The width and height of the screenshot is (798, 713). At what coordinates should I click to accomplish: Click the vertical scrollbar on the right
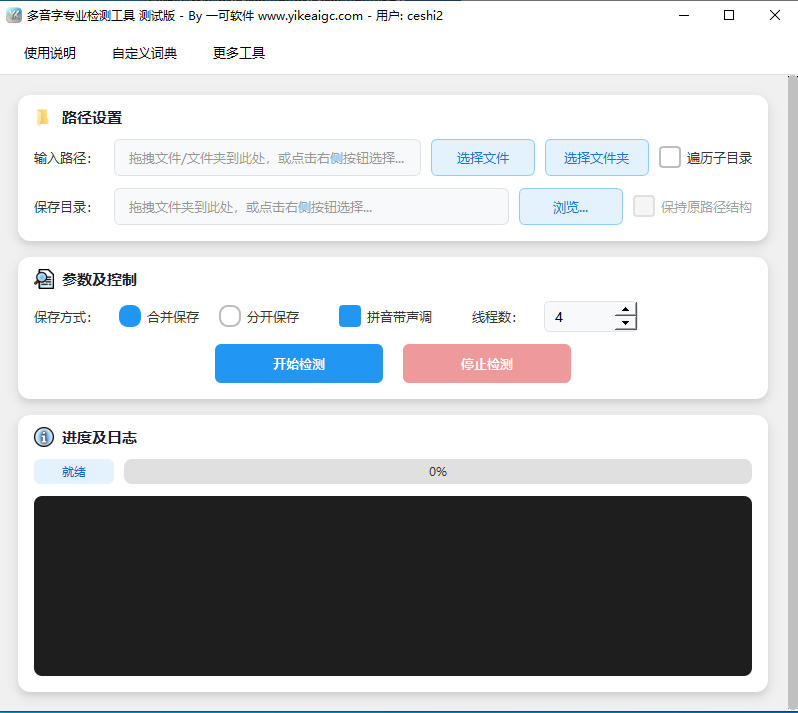pyautogui.click(x=792, y=392)
